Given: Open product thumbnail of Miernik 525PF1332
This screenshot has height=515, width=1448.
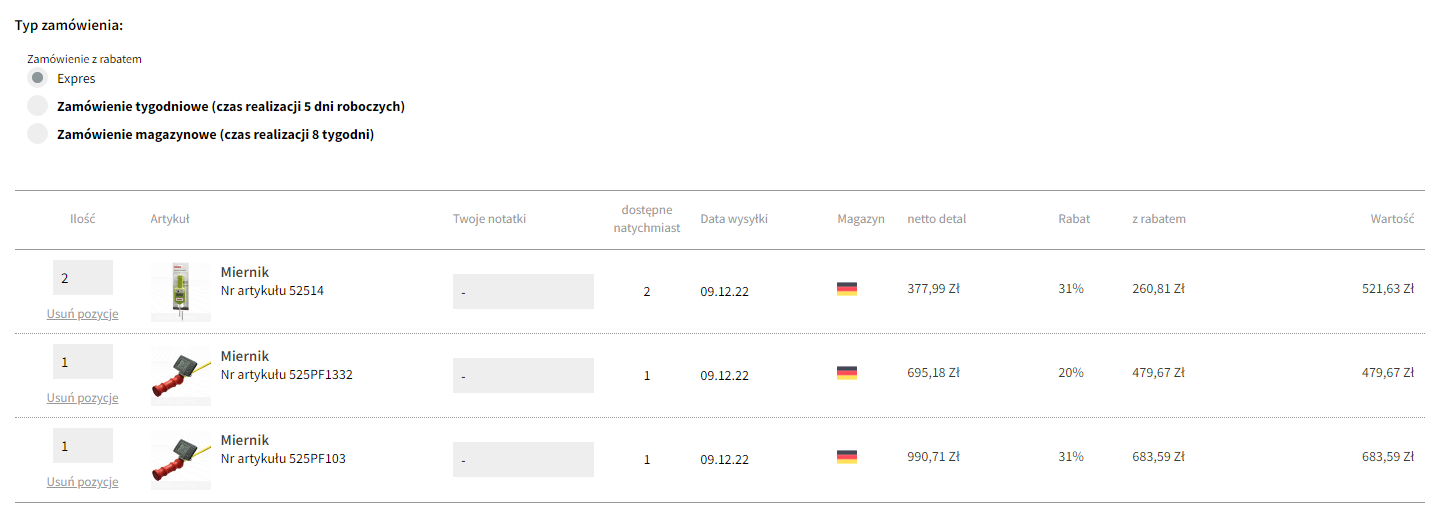Looking at the screenshot, I should pos(181,375).
